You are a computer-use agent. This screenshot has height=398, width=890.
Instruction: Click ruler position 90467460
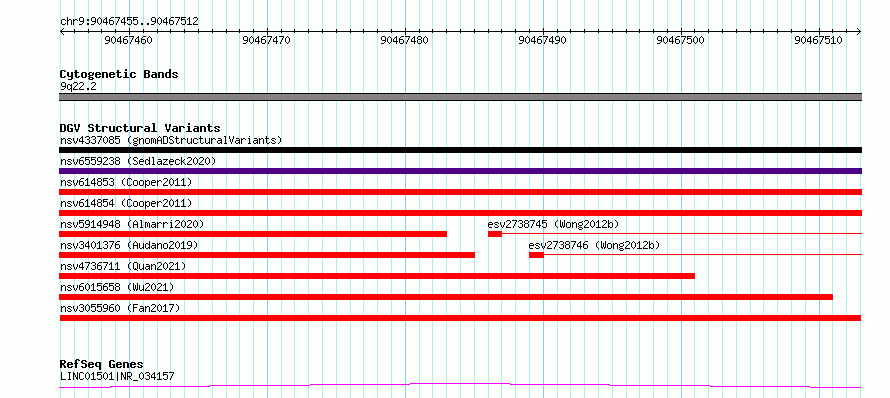128,40
